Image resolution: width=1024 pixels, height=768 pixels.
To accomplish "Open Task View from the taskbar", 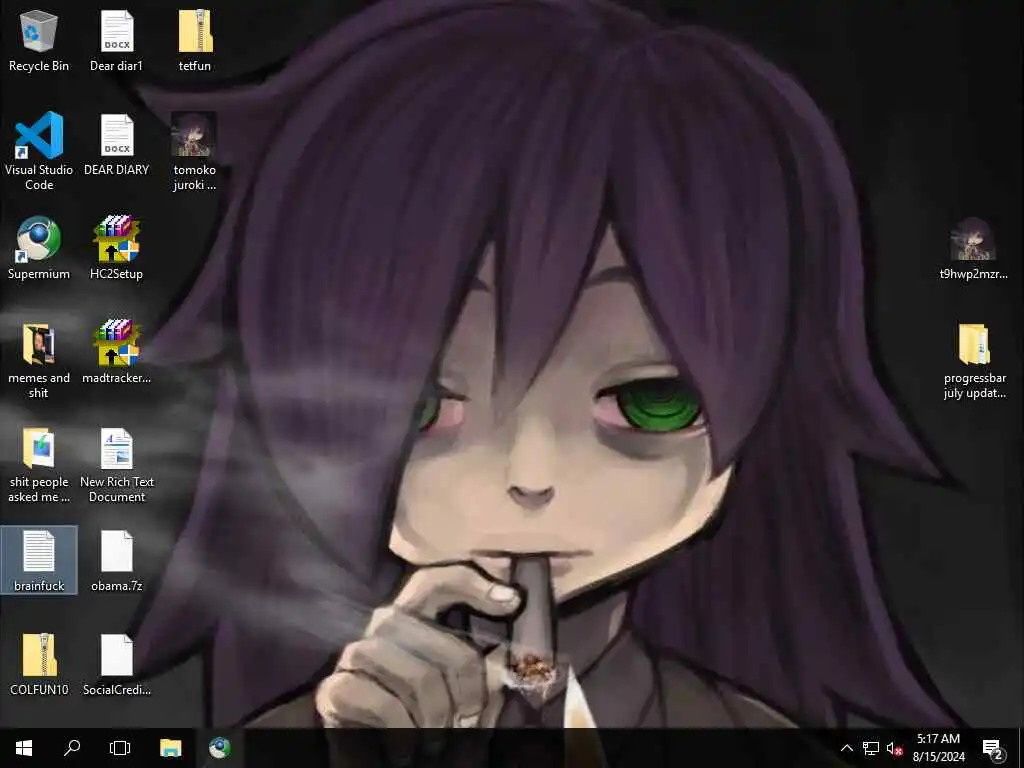I will coord(120,748).
